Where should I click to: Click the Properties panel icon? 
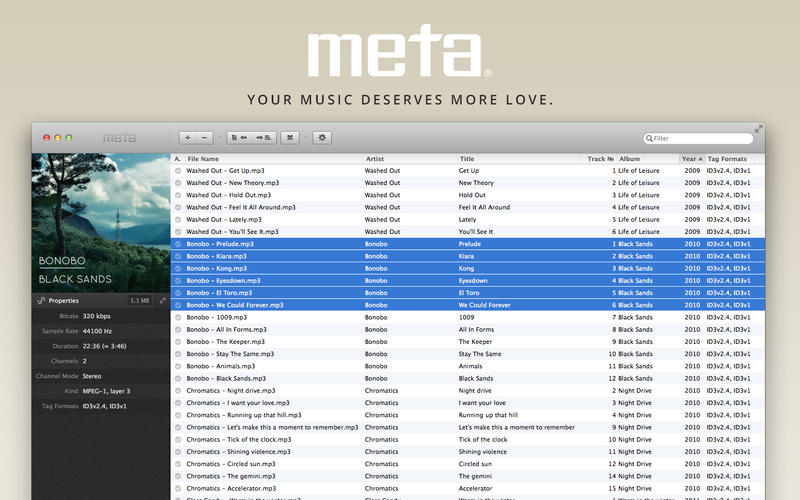coord(41,300)
